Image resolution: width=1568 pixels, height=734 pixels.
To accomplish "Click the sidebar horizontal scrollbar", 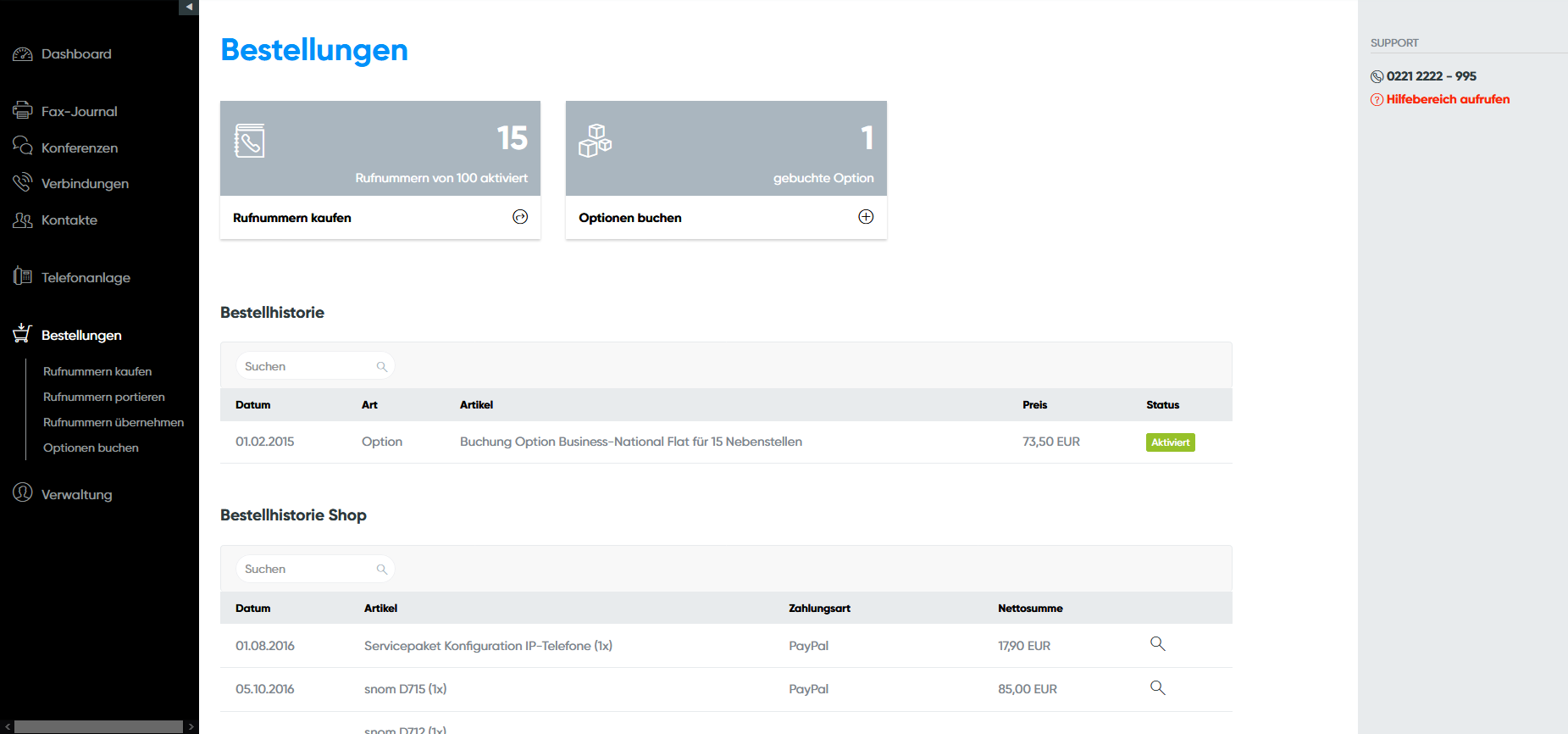I will (98, 726).
